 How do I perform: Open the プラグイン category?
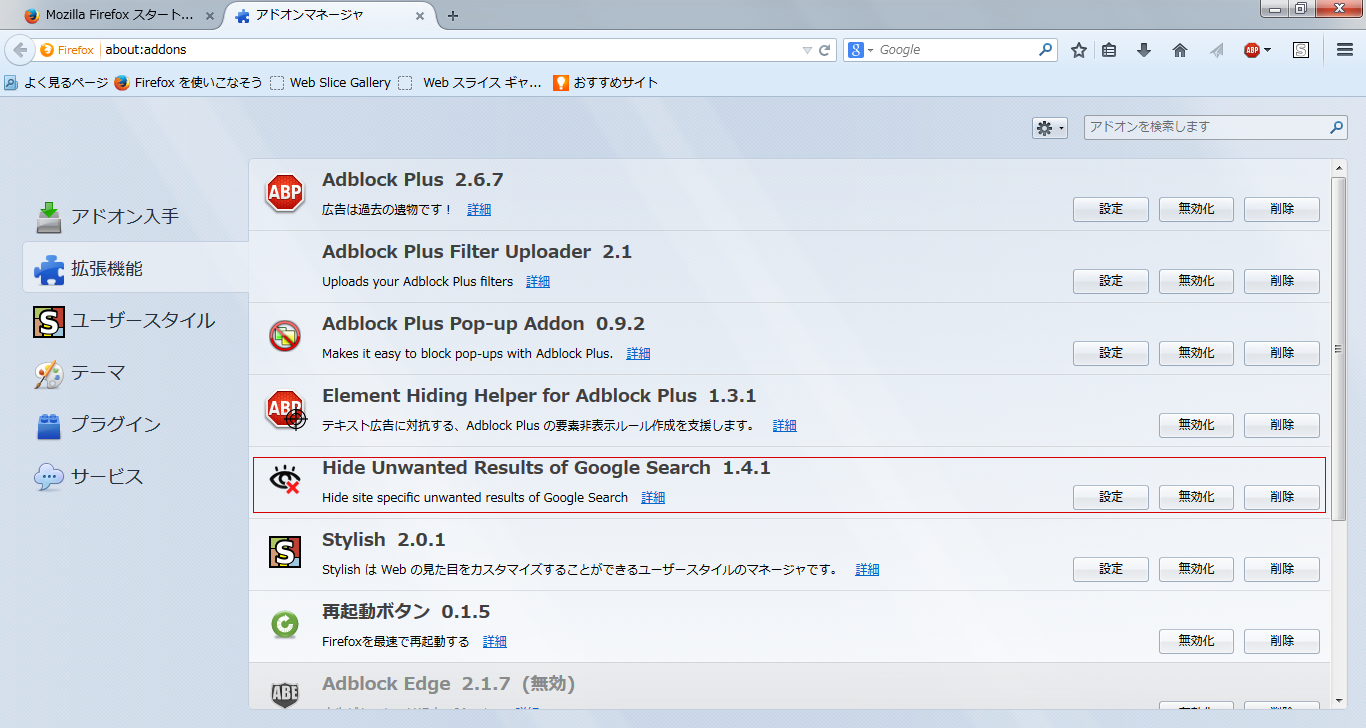click(136, 424)
